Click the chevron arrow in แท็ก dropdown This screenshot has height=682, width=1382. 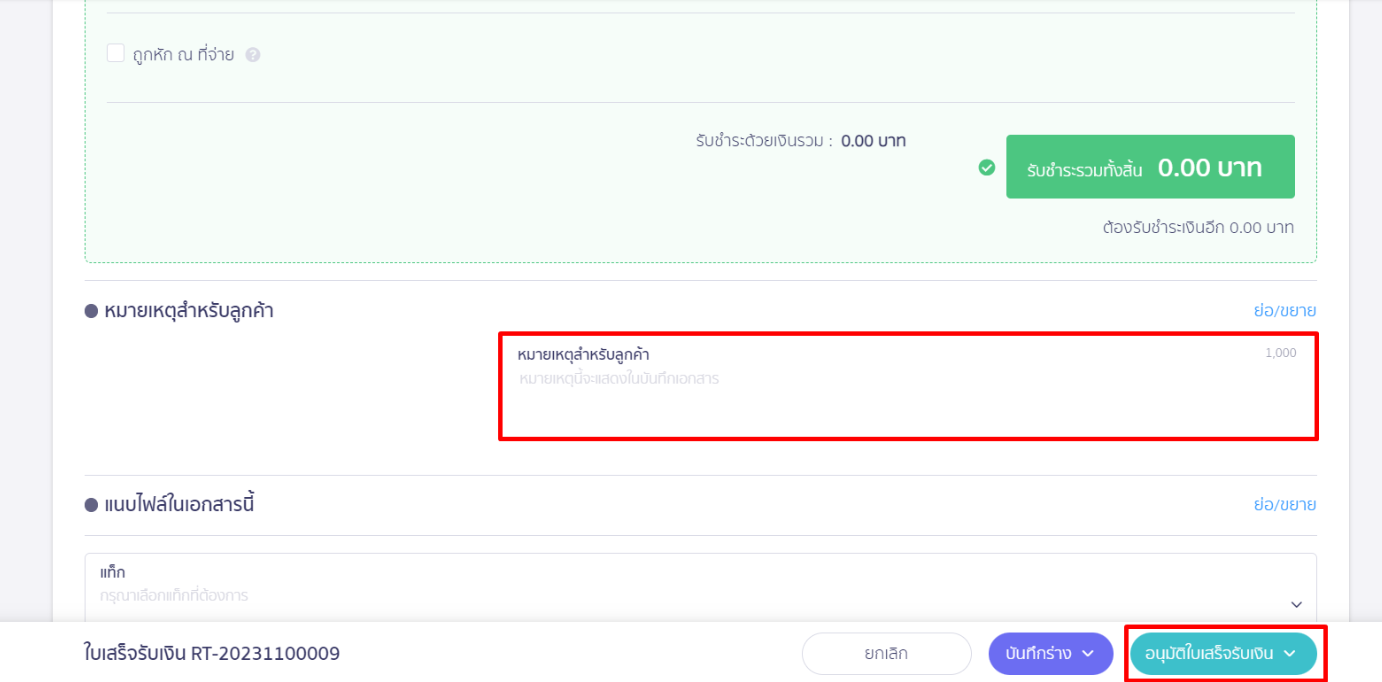[x=1296, y=604]
